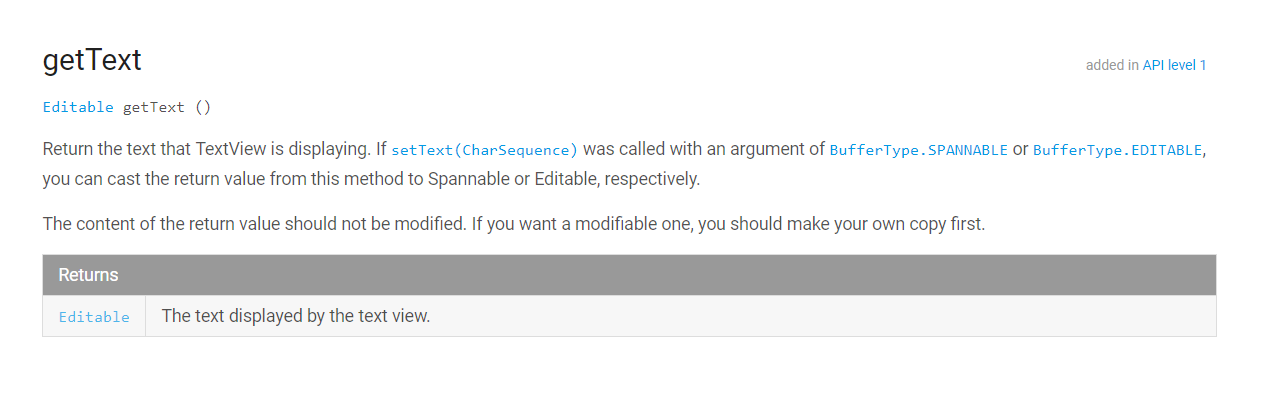Click Editable link in the Returns table
1271x407 pixels.
pyautogui.click(x=94, y=317)
